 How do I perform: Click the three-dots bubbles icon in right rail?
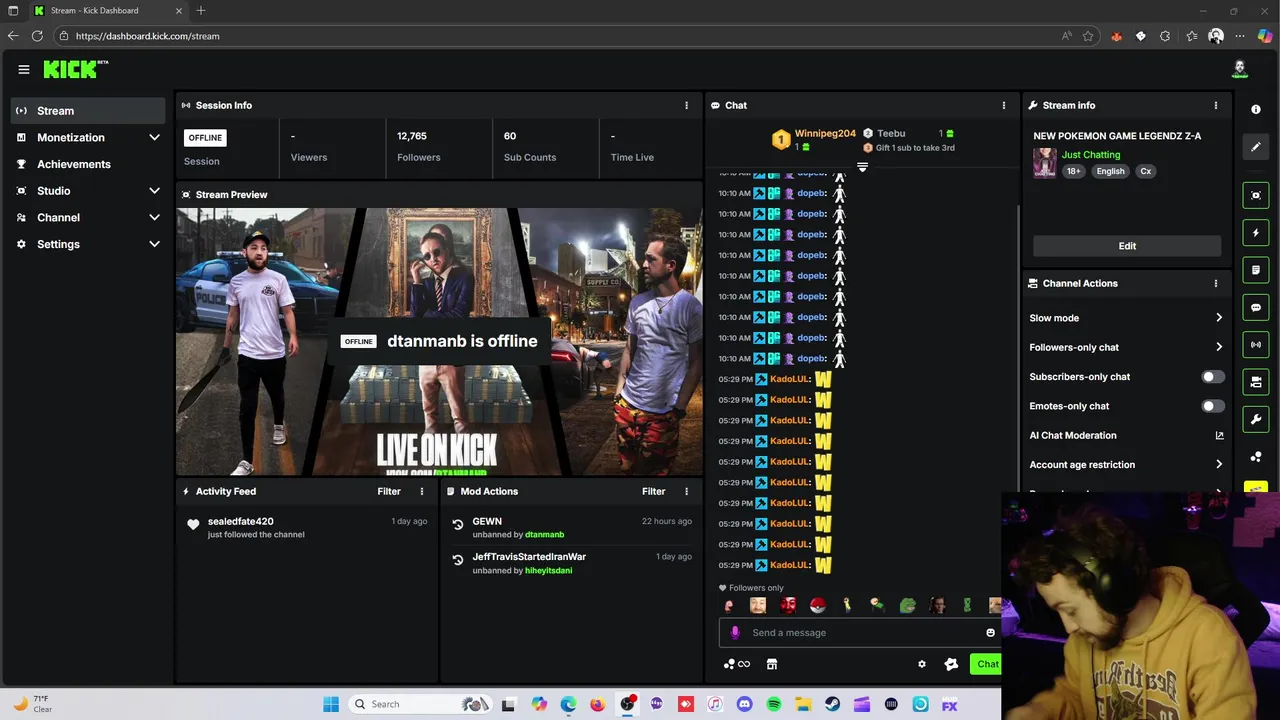1256,457
